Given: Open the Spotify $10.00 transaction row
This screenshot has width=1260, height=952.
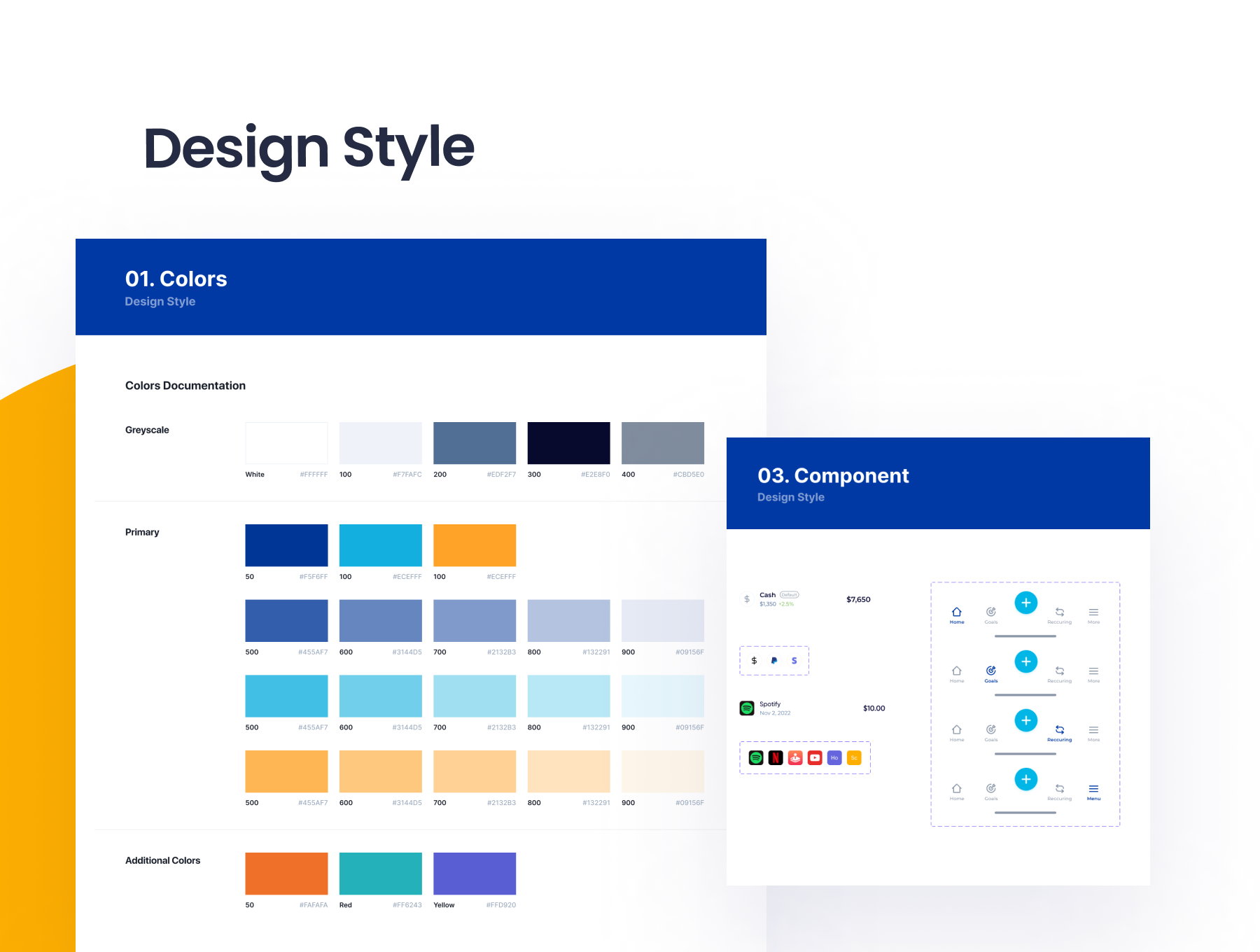Looking at the screenshot, I should coord(812,708).
